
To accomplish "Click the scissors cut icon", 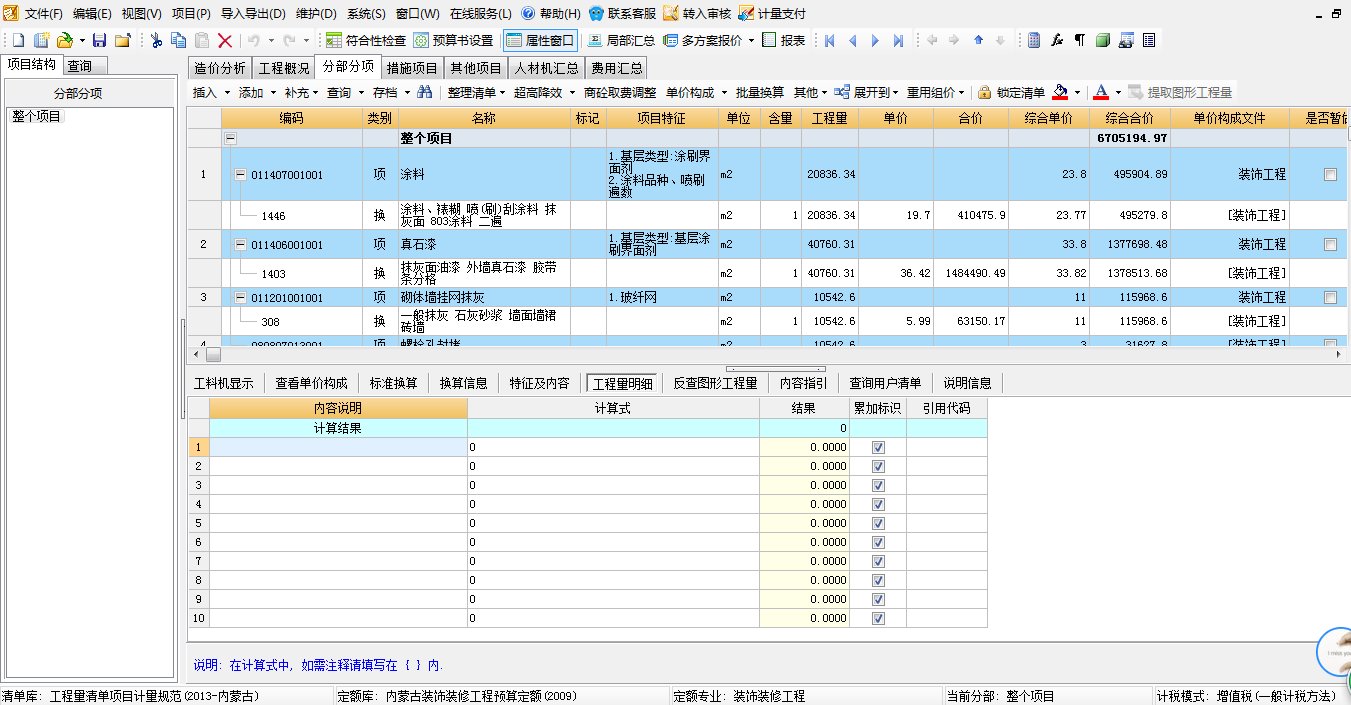I will (x=156, y=40).
